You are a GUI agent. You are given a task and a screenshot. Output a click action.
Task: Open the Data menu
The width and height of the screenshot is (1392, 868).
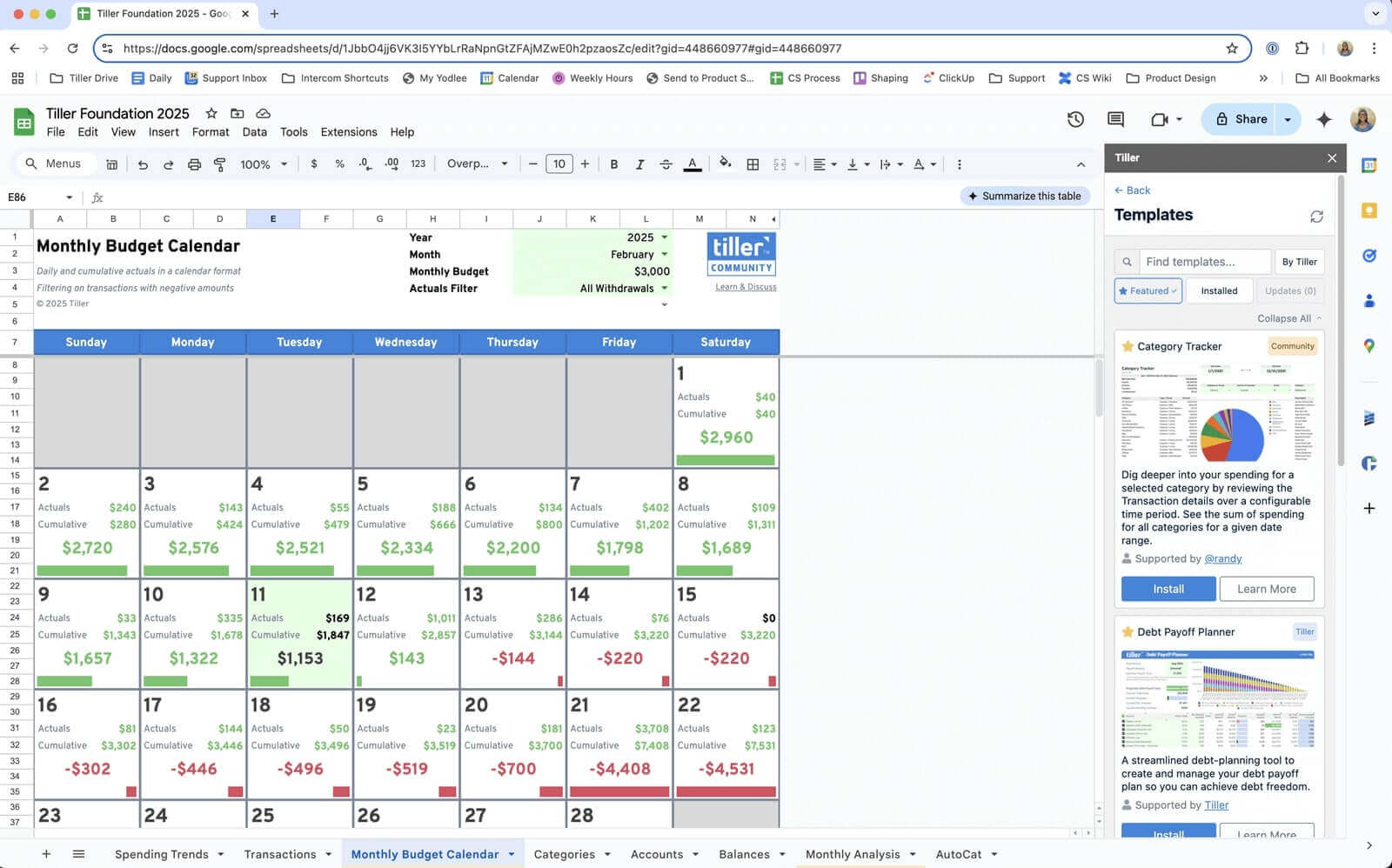[x=254, y=132]
